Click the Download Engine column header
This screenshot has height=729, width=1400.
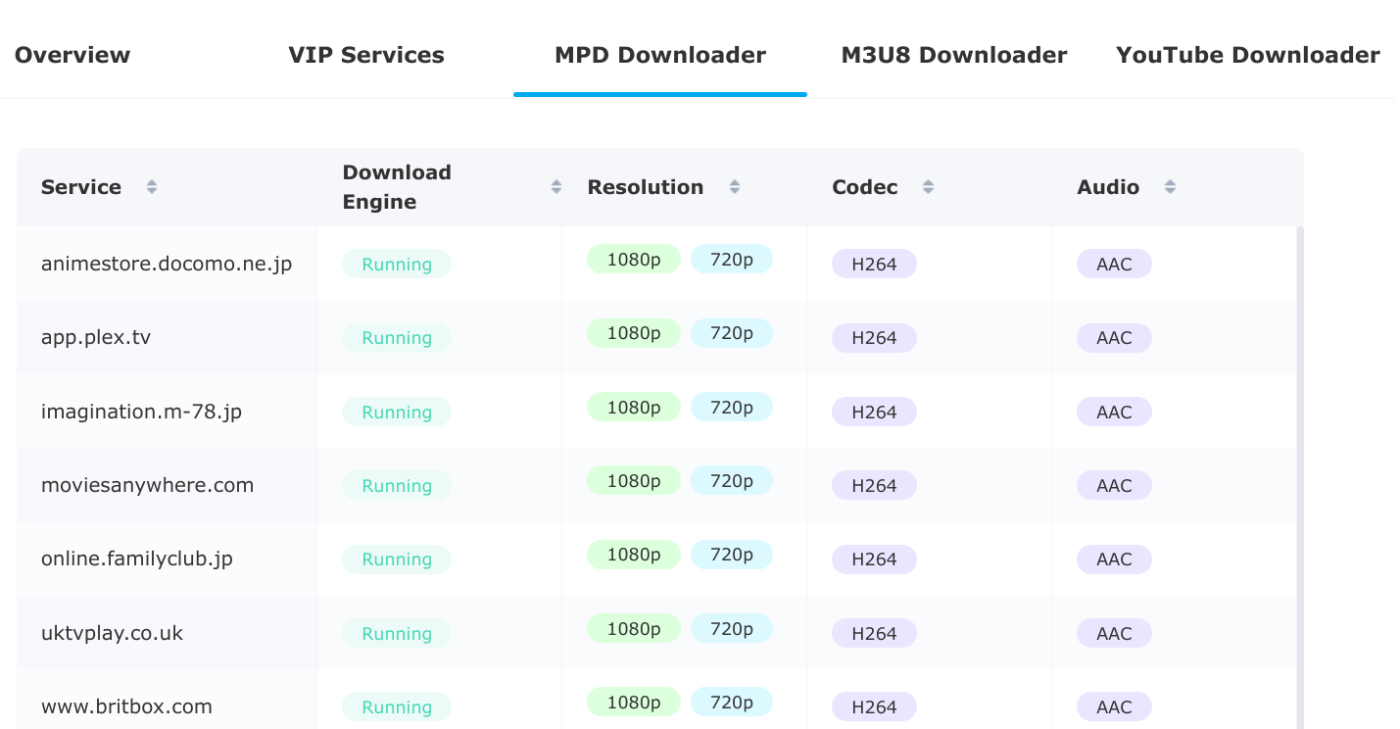[440, 187]
